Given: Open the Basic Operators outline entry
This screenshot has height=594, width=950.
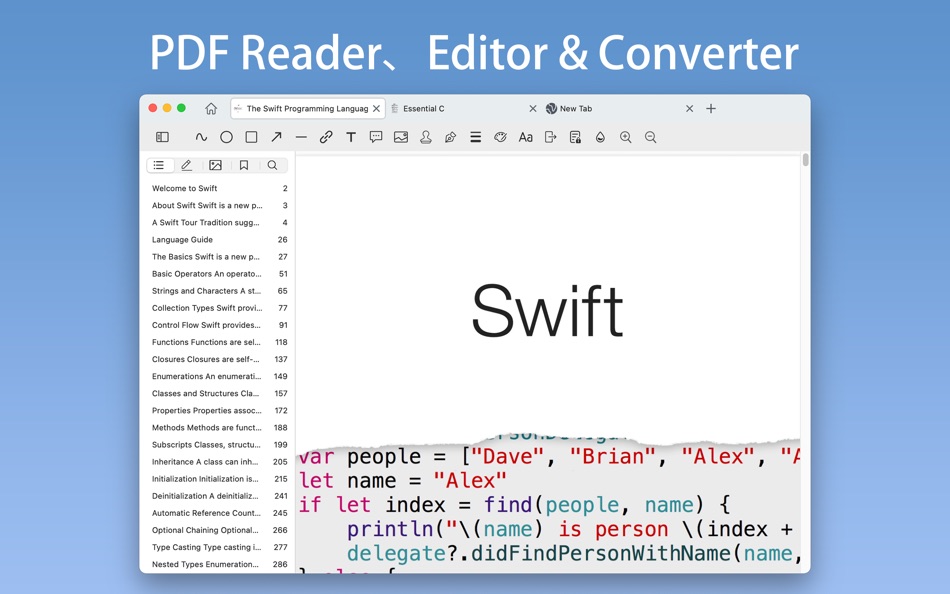Looking at the screenshot, I should 219,273.
